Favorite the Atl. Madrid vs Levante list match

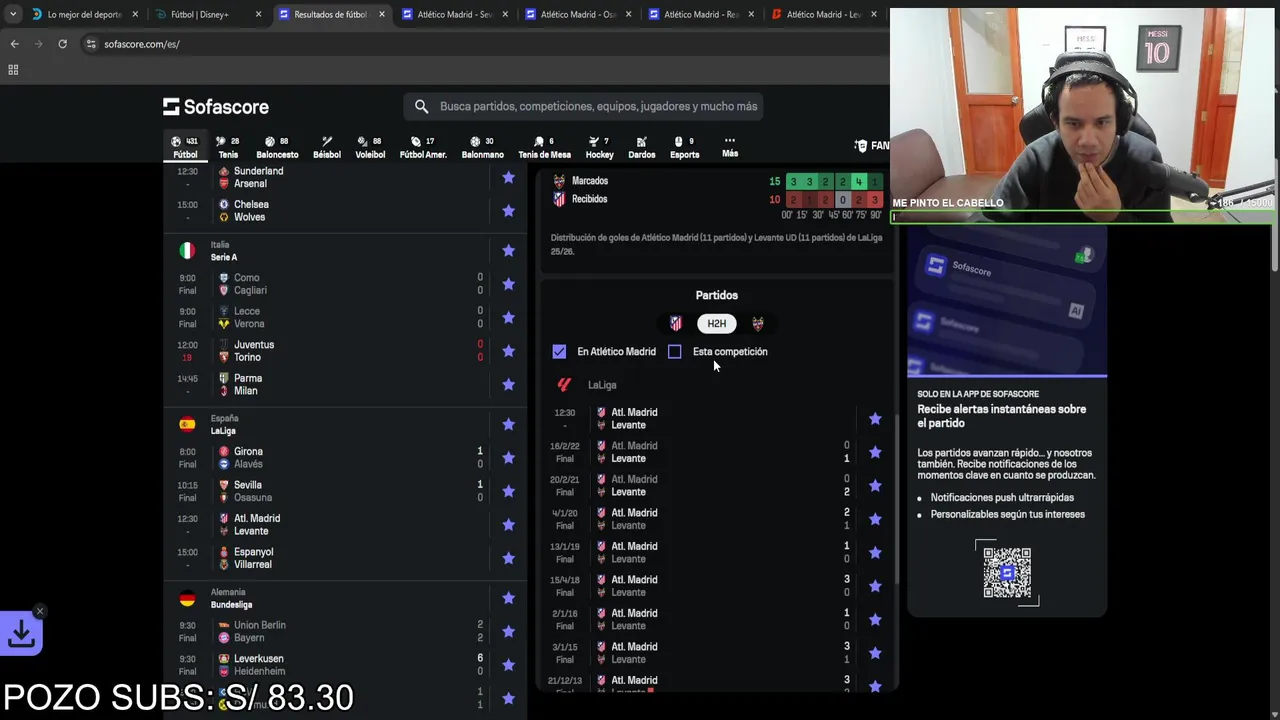508,525
